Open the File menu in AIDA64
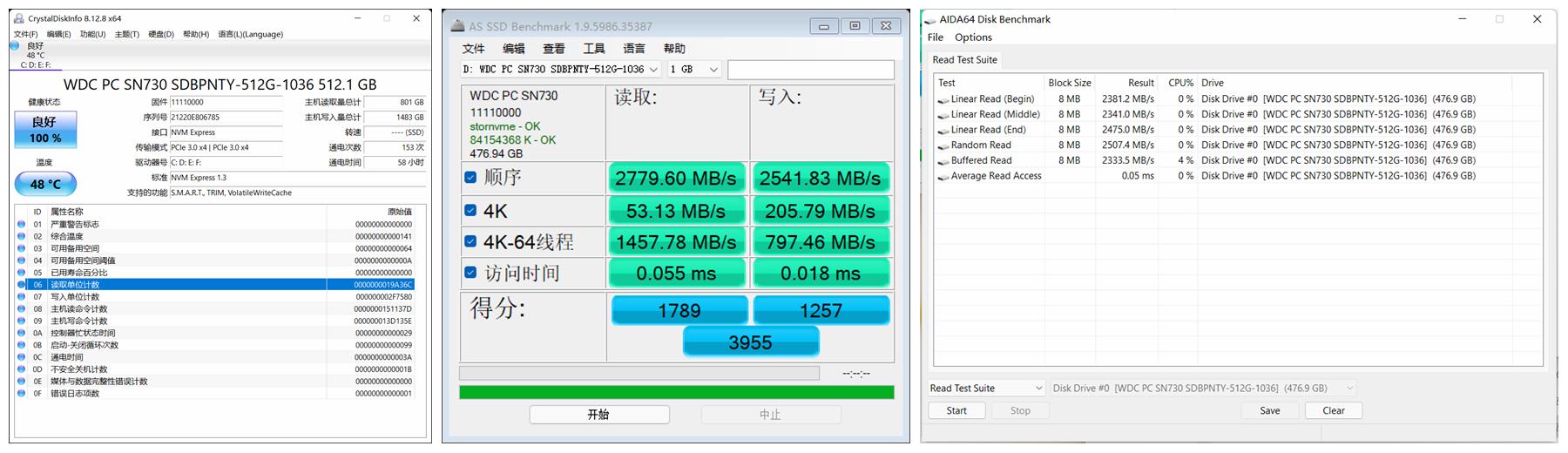The height and width of the screenshot is (453, 1568). [x=936, y=37]
